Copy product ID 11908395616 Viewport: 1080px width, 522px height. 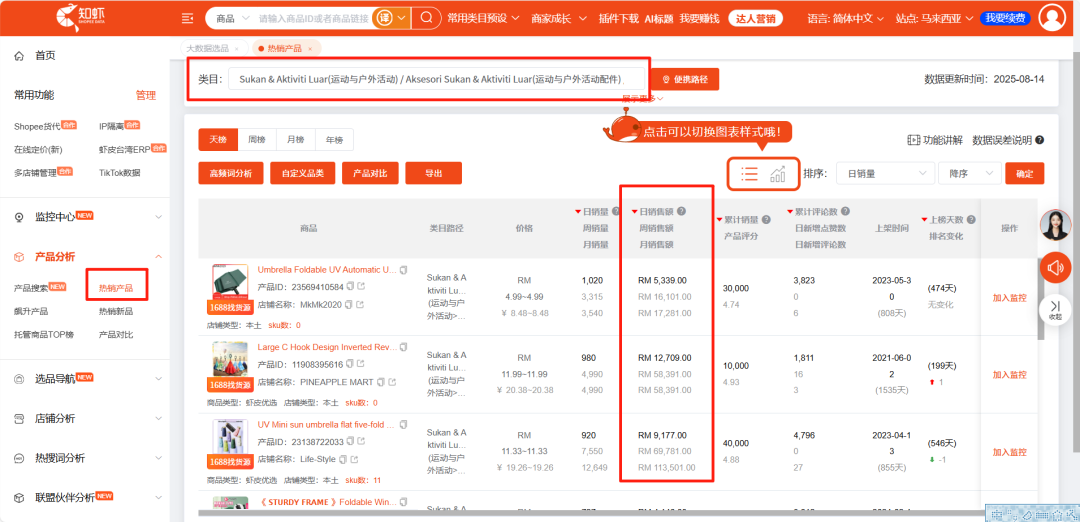click(x=350, y=364)
